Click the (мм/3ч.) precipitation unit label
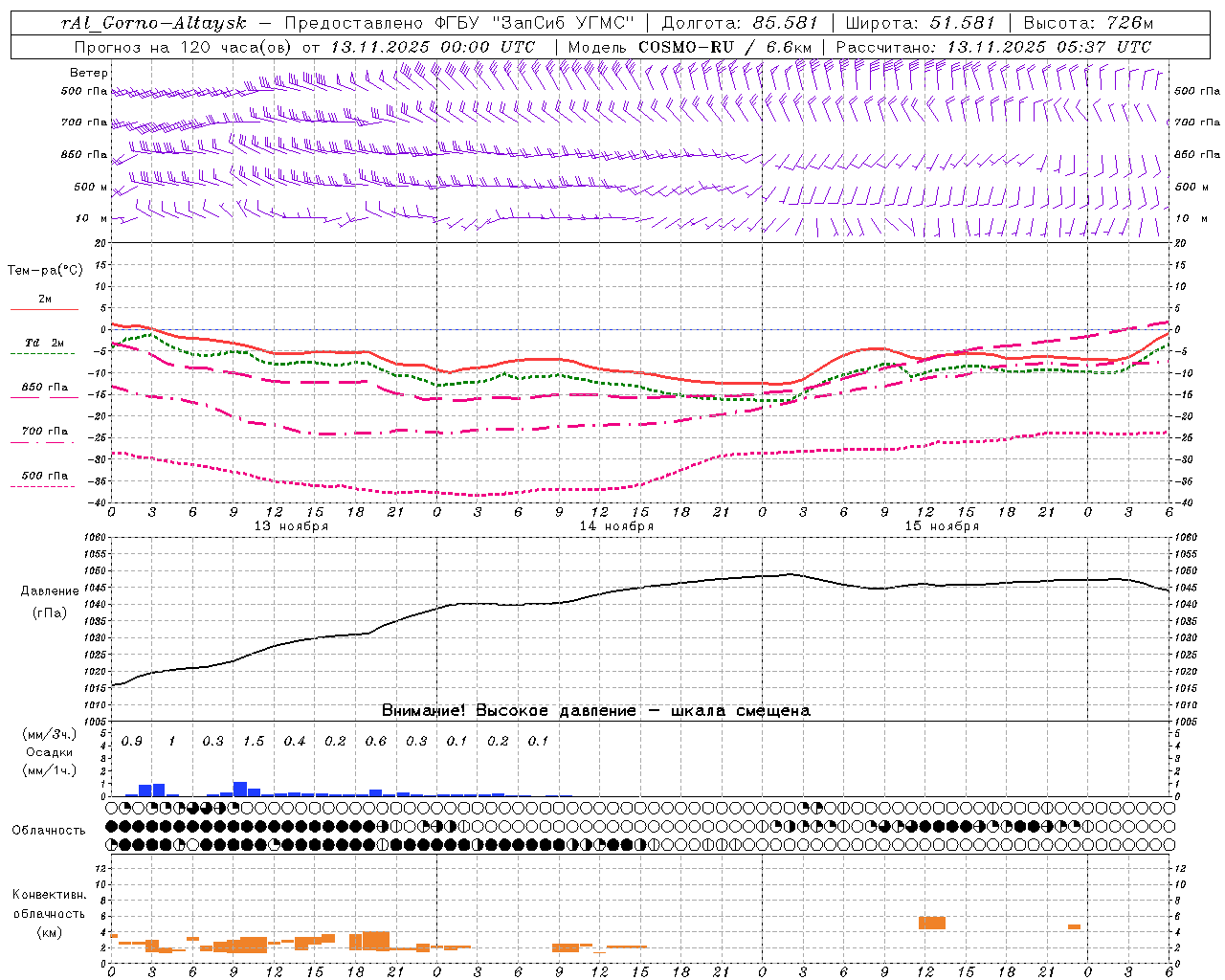 tap(49, 734)
